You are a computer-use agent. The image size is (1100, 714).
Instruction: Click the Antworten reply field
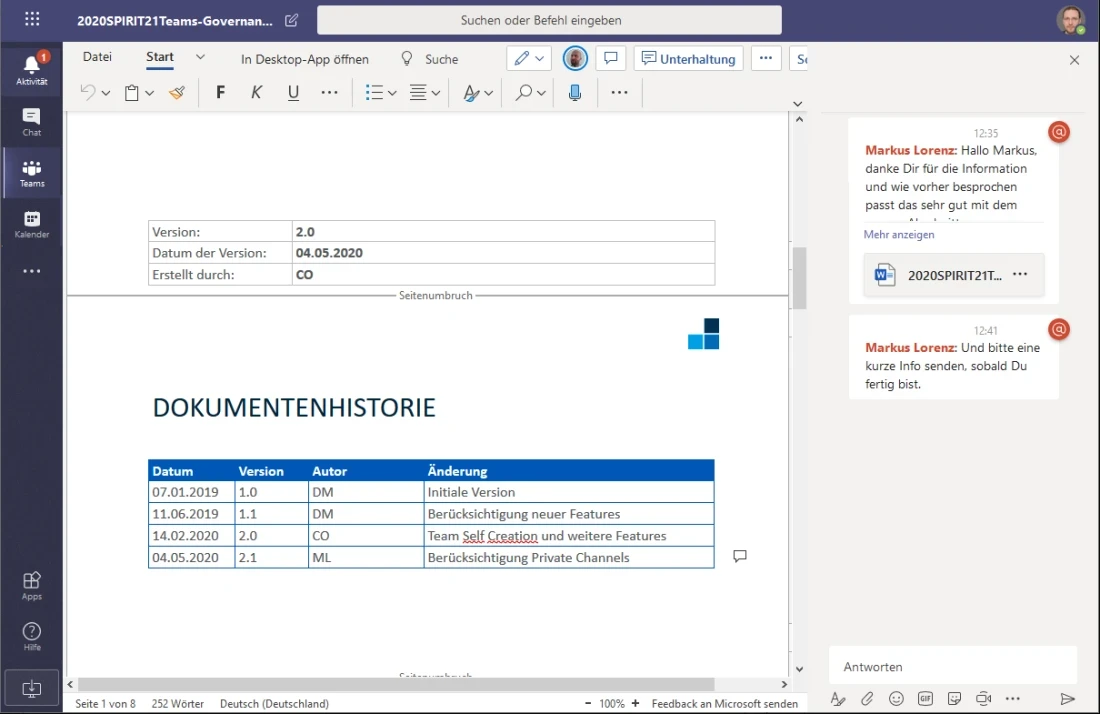tap(950, 667)
